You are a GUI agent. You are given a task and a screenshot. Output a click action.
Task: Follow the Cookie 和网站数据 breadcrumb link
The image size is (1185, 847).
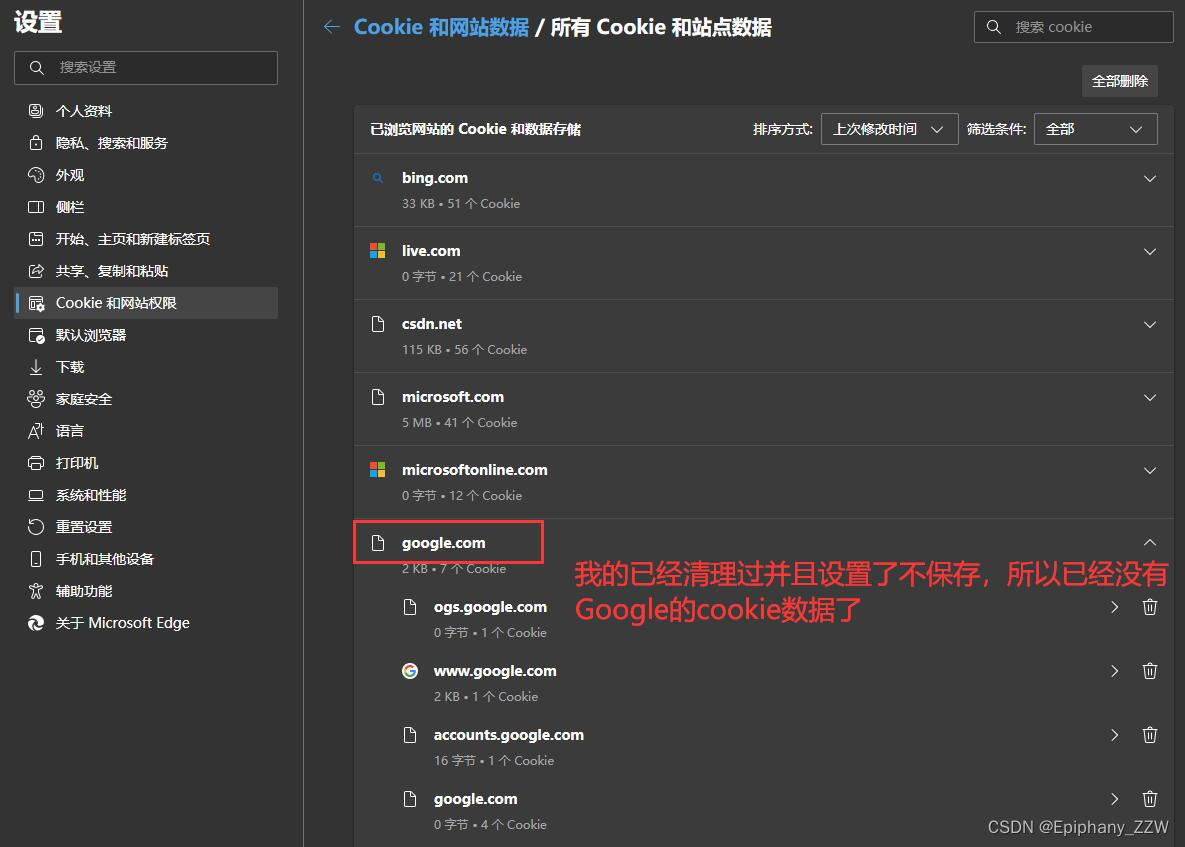click(441, 27)
